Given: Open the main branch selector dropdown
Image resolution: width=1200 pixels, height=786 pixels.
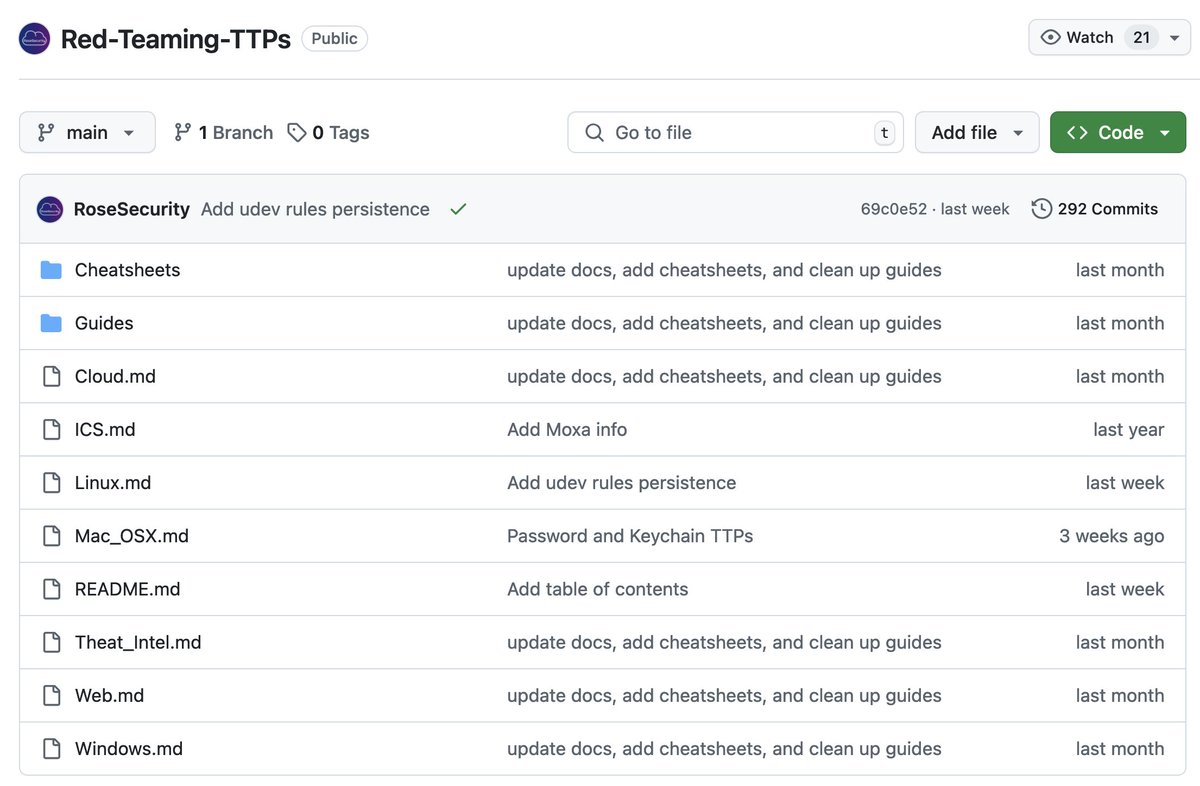Looking at the screenshot, I should pyautogui.click(x=87, y=132).
